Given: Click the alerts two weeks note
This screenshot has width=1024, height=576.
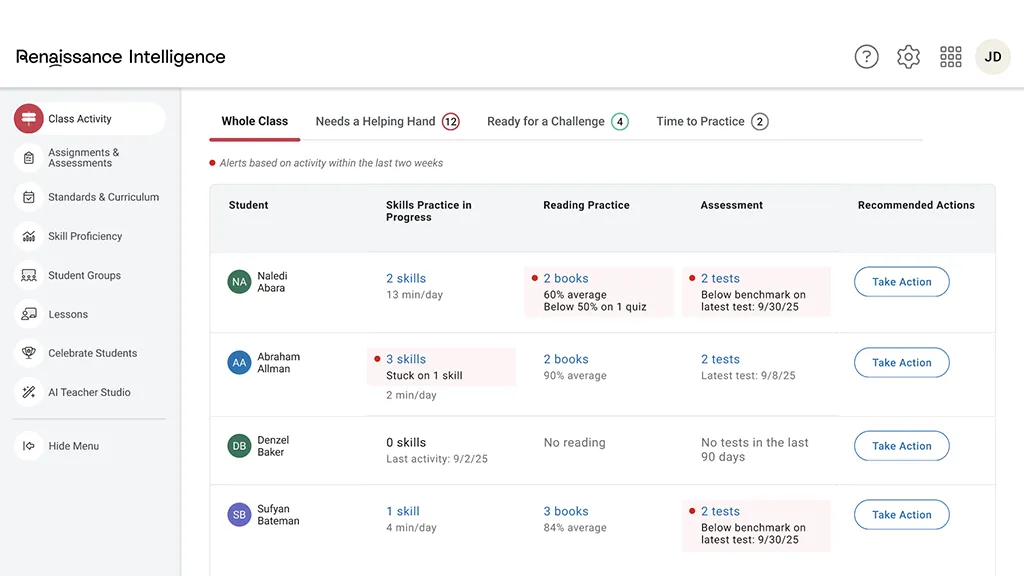Looking at the screenshot, I should click(x=331, y=163).
